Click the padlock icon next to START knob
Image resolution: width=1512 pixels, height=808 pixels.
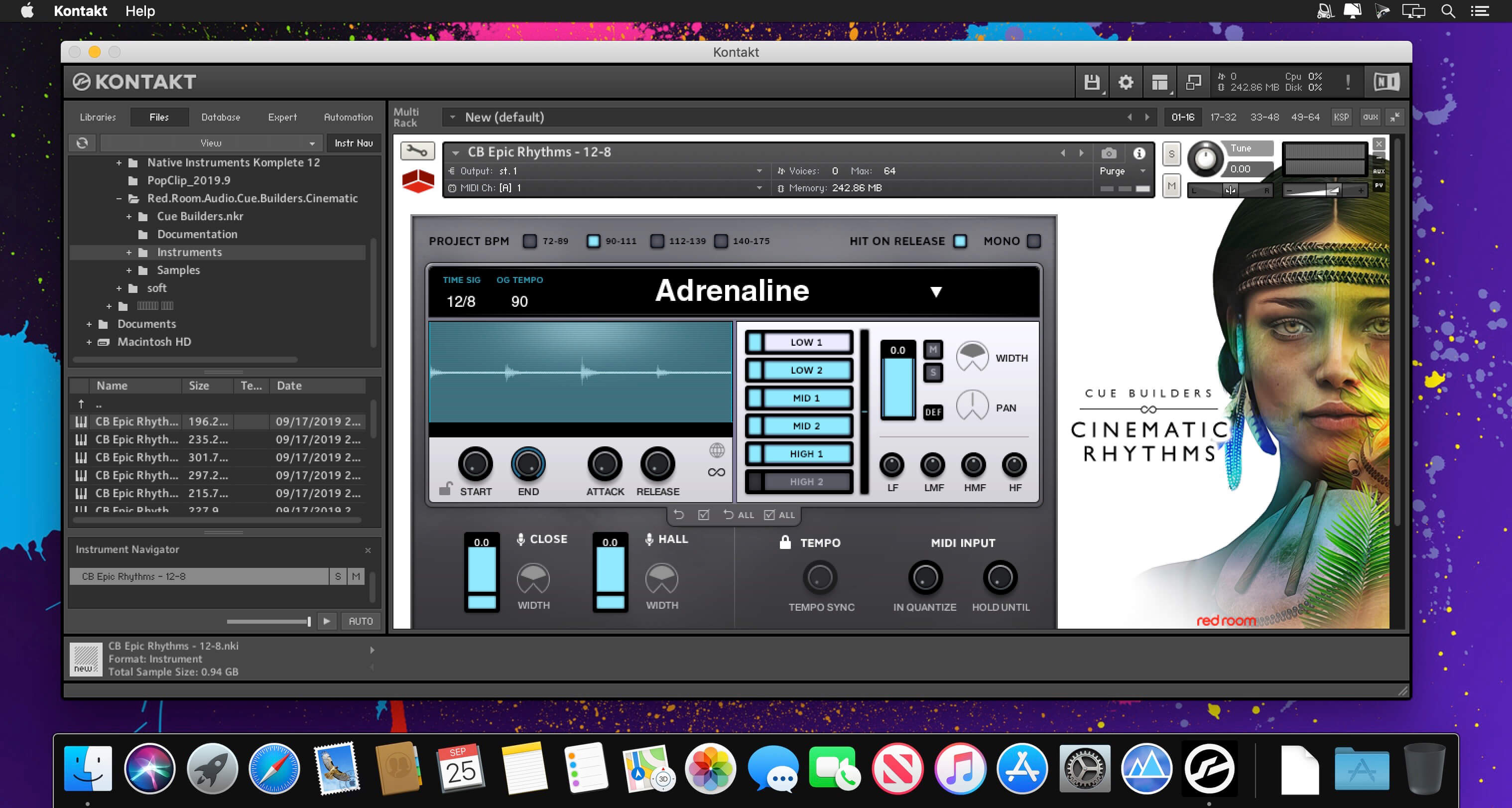point(446,489)
